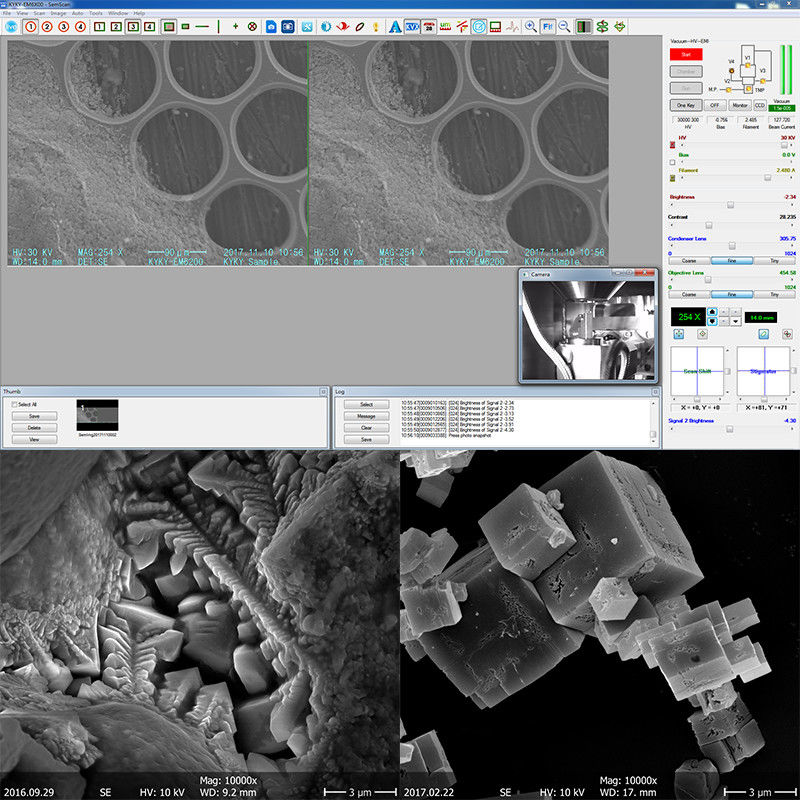Image resolution: width=800 pixels, height=800 pixels.
Task: Click the Stigmator crosshair pad
Action: click(x=764, y=371)
